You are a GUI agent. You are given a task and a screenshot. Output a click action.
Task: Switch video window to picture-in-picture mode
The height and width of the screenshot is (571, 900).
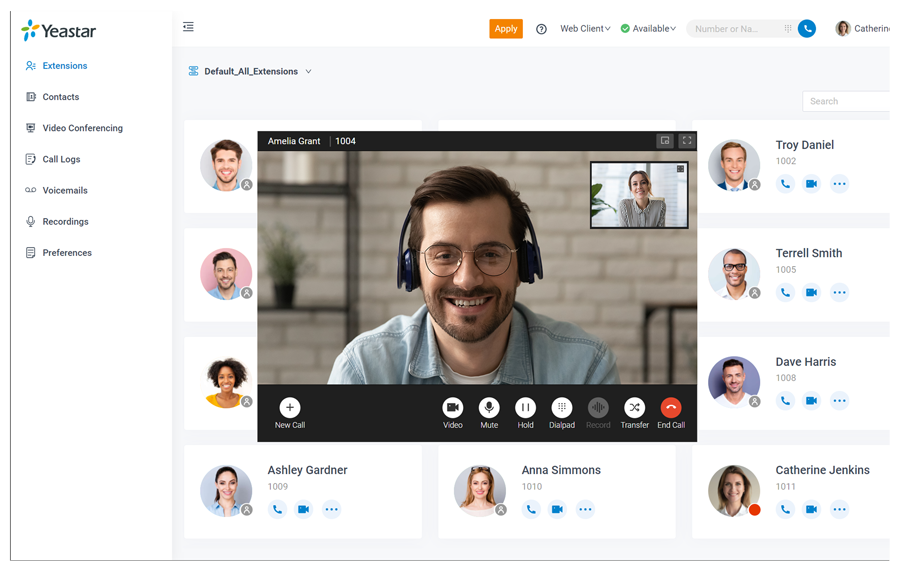(x=665, y=141)
